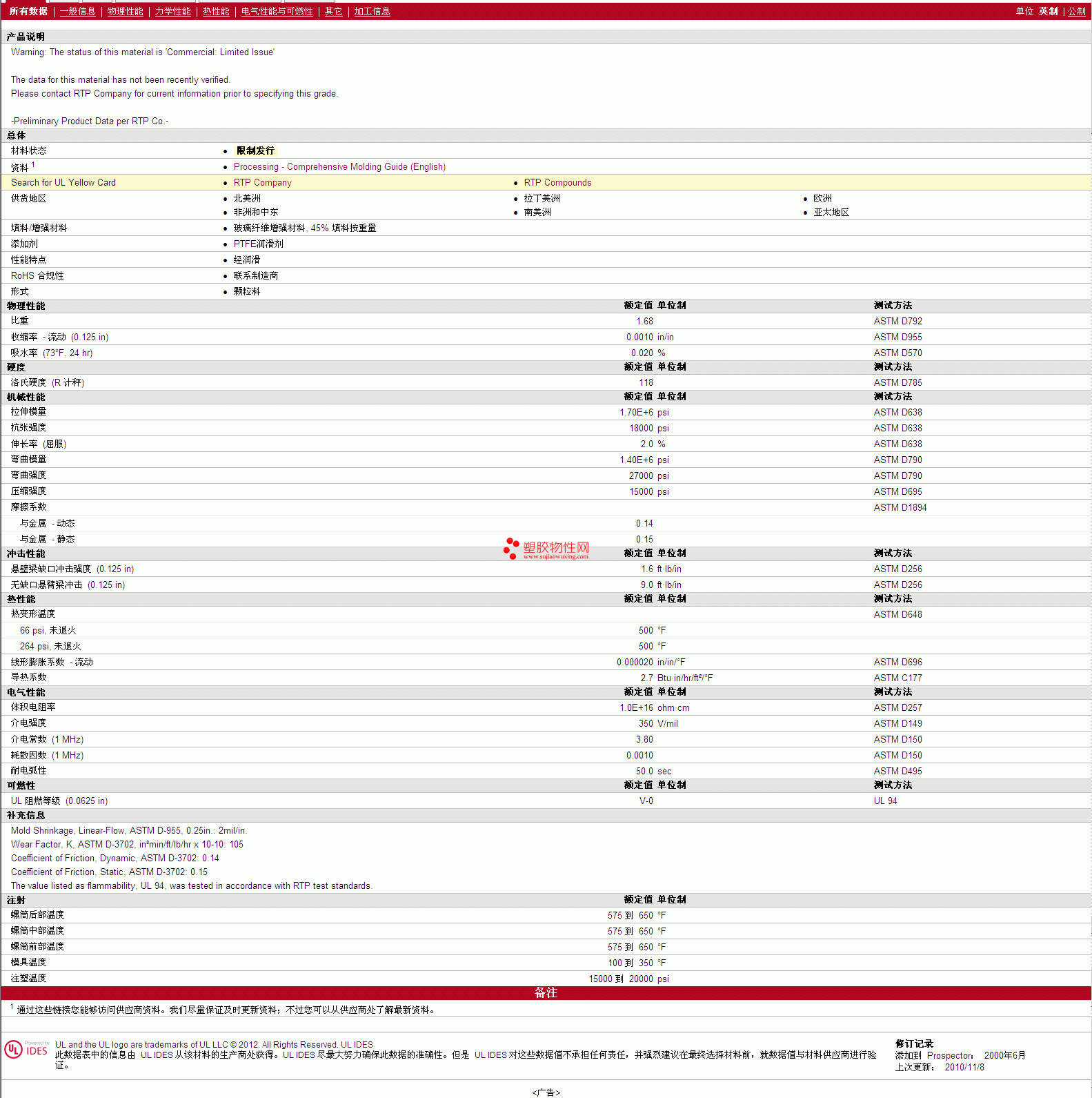Click the 北美洲 availability region

click(x=247, y=198)
